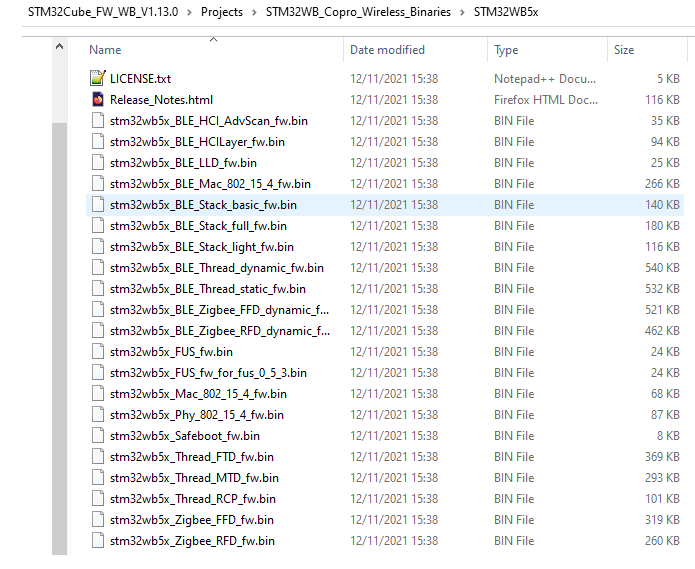Click icon of stm32wb5x_BLE_Thread_dynamic_fw.bin
695x569 pixels.
98,268
